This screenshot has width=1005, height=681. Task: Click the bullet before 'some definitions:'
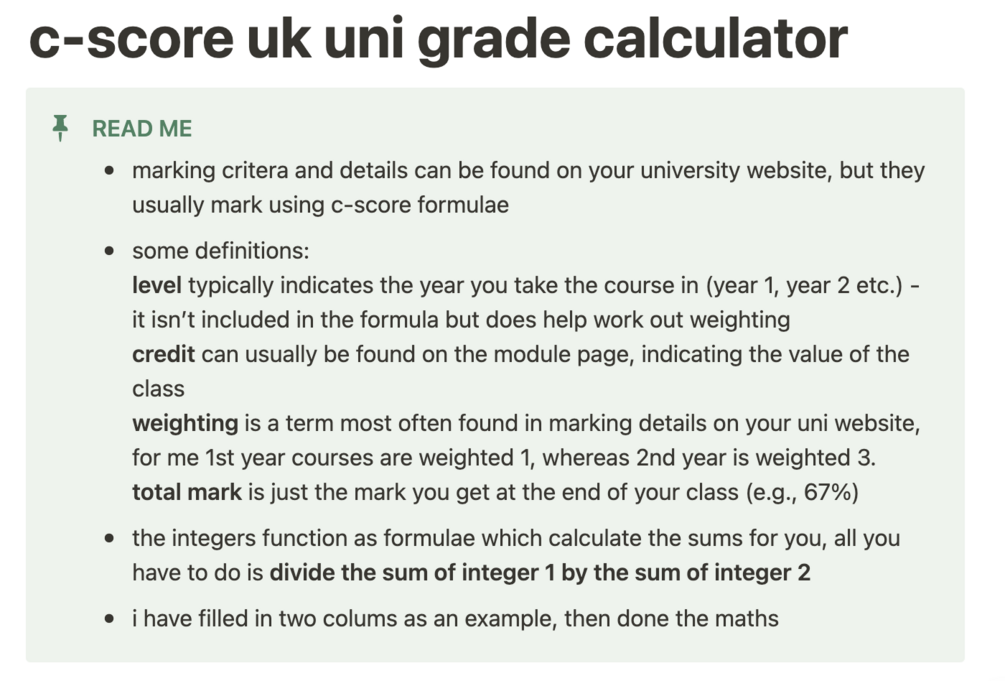110,251
